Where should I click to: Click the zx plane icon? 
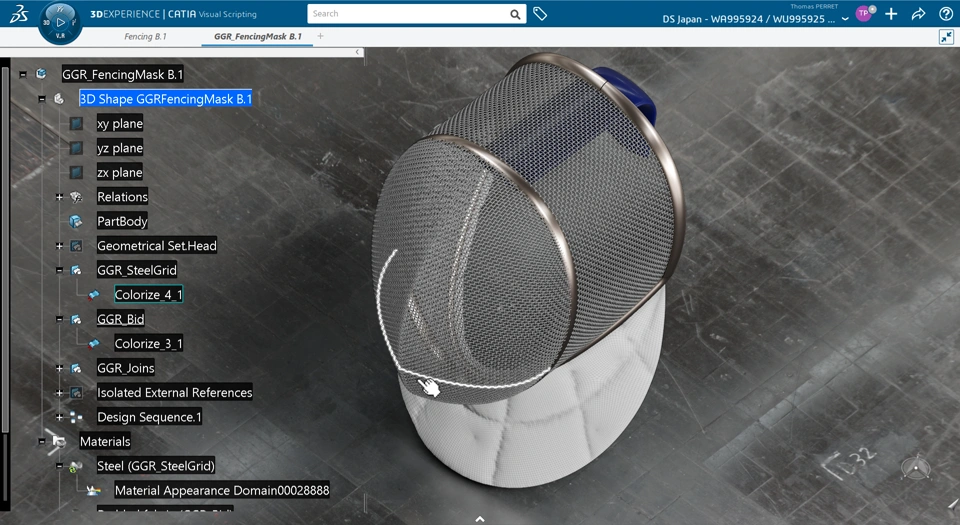76,173
